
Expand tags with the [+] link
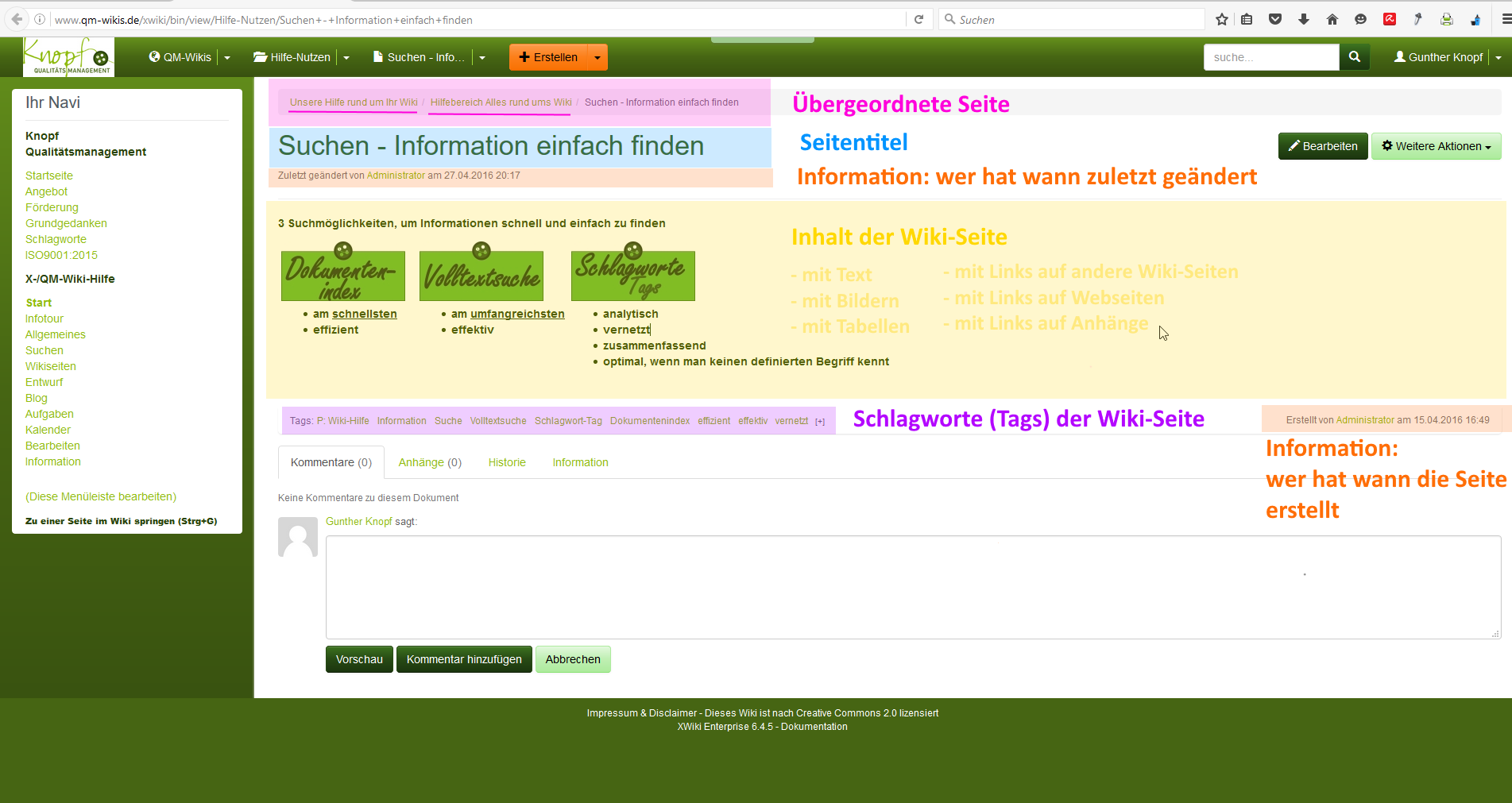coord(820,422)
